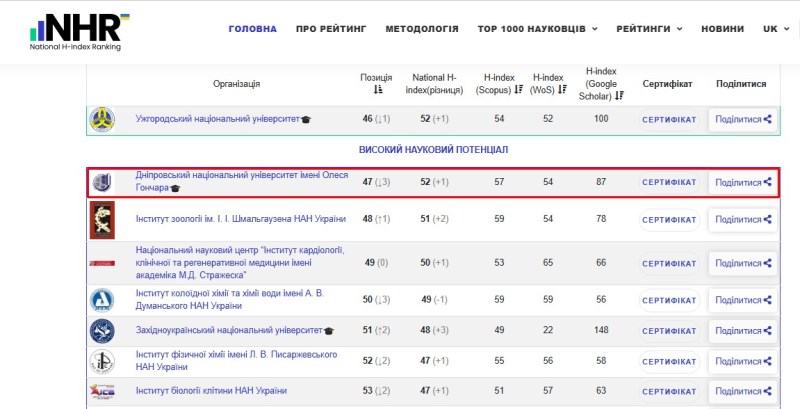Click Інститут зоології organization logo

tap(102, 219)
